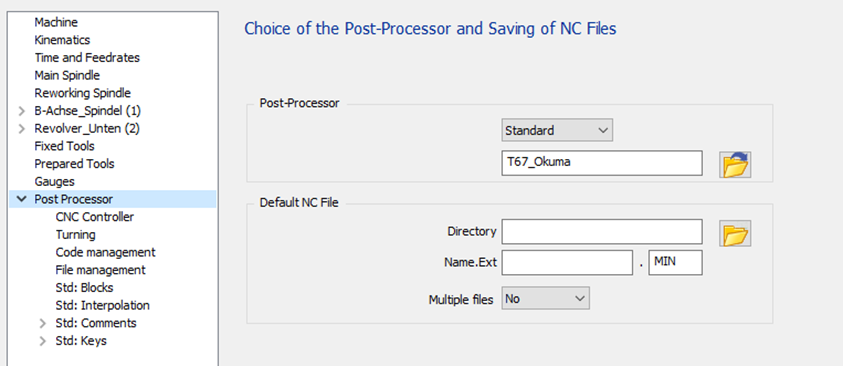Open the Standard post-processor type dropdown

(x=556, y=131)
